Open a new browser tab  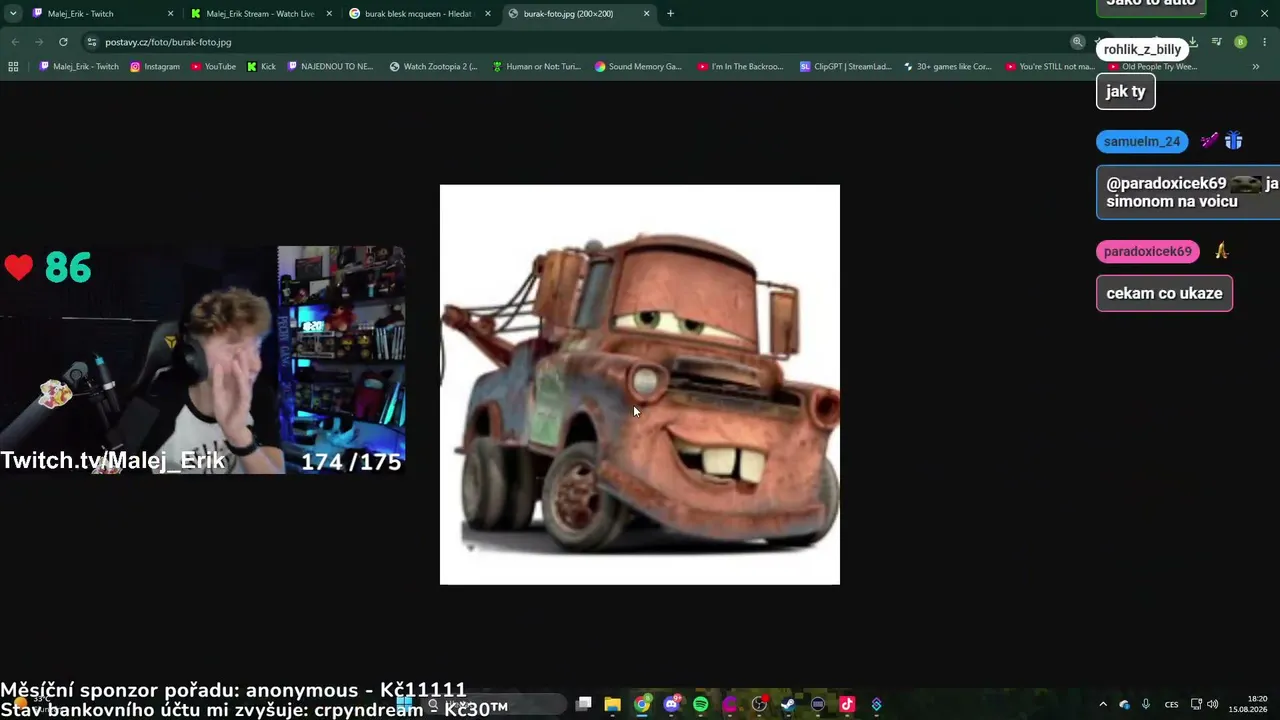pos(670,13)
